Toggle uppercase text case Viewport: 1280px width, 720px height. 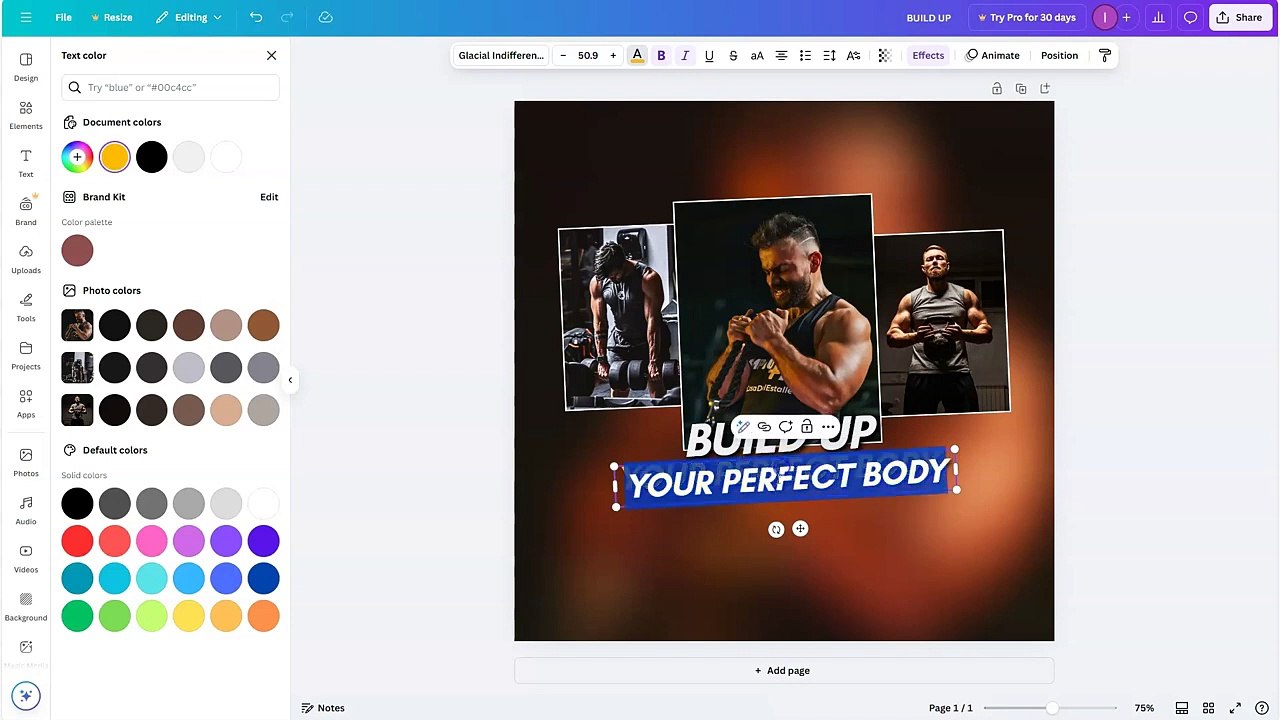pos(757,55)
